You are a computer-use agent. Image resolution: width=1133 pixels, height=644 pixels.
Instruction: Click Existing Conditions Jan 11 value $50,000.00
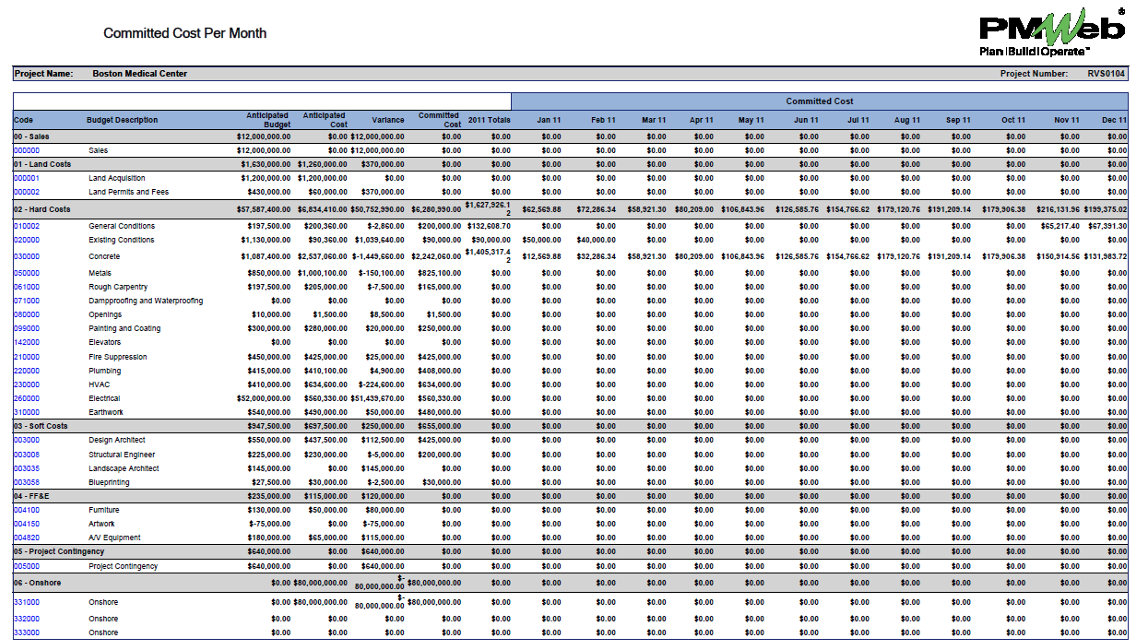[542, 240]
